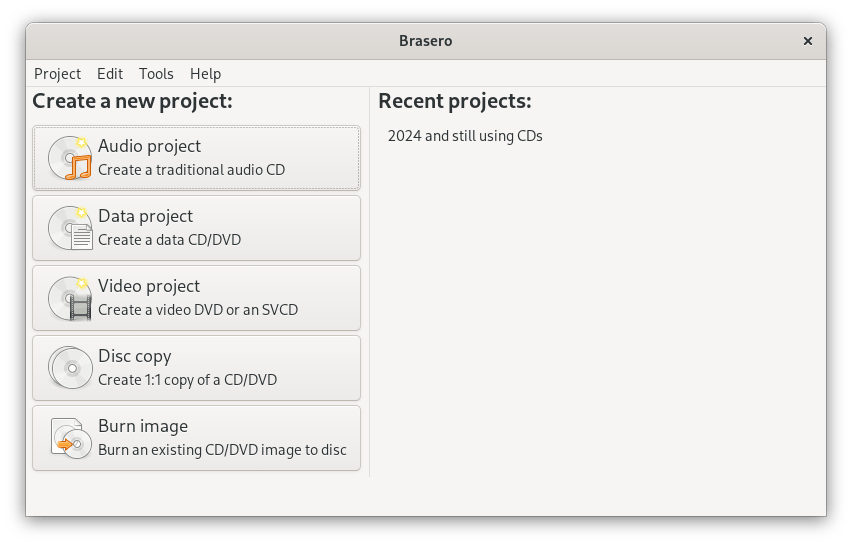852x545 pixels.
Task: Click the audio CD icon with music note
Action: pyautogui.click(x=70, y=158)
